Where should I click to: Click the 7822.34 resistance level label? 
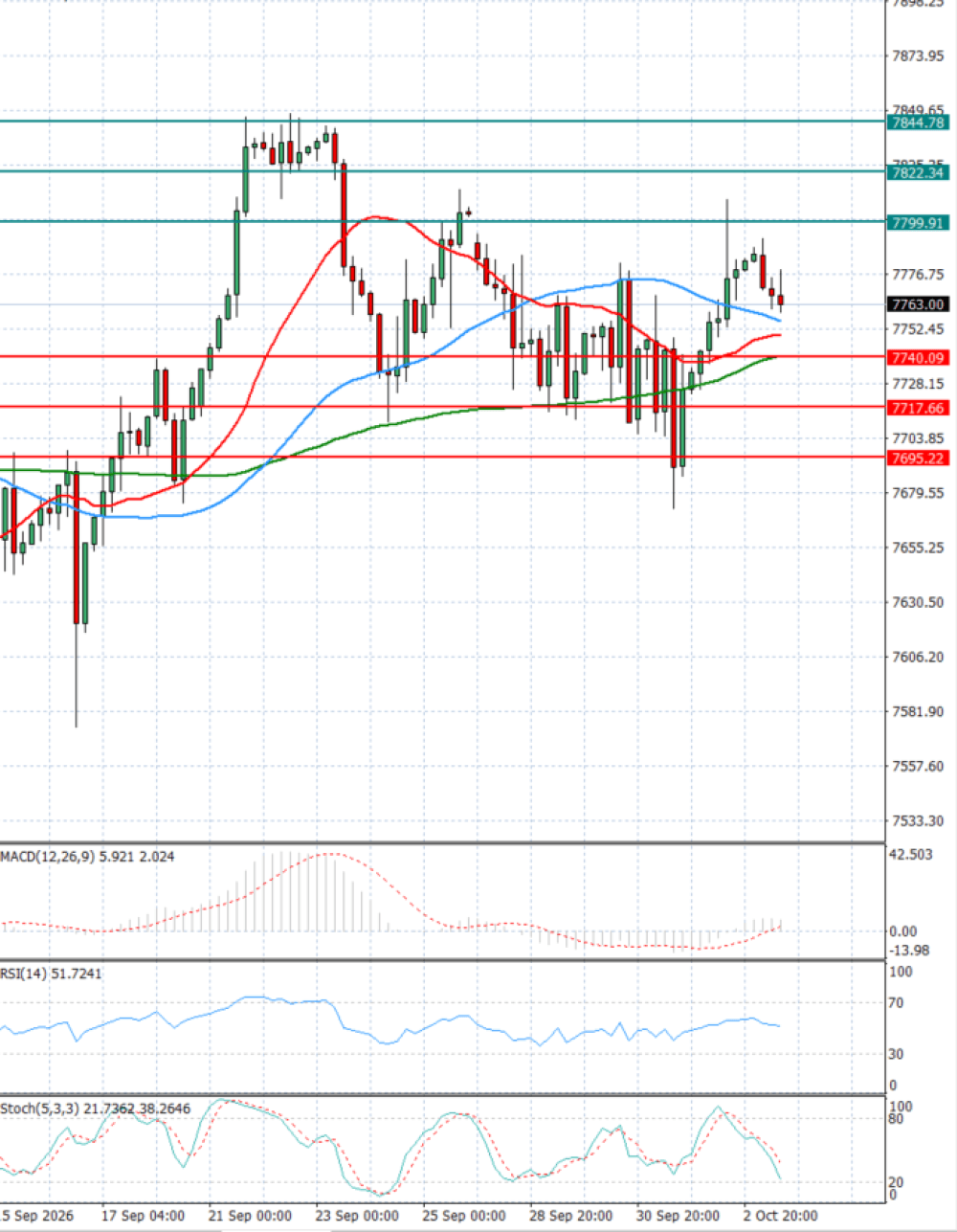[917, 172]
